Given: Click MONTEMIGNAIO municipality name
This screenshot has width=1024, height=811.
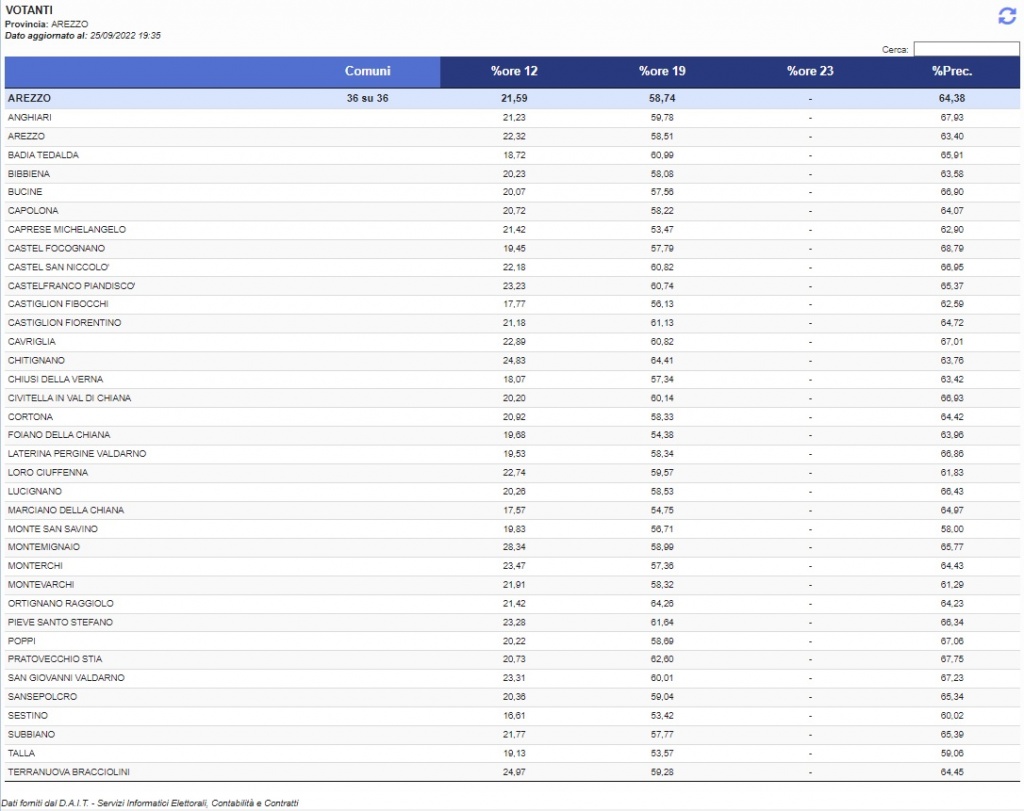Looking at the screenshot, I should pos(44,547).
